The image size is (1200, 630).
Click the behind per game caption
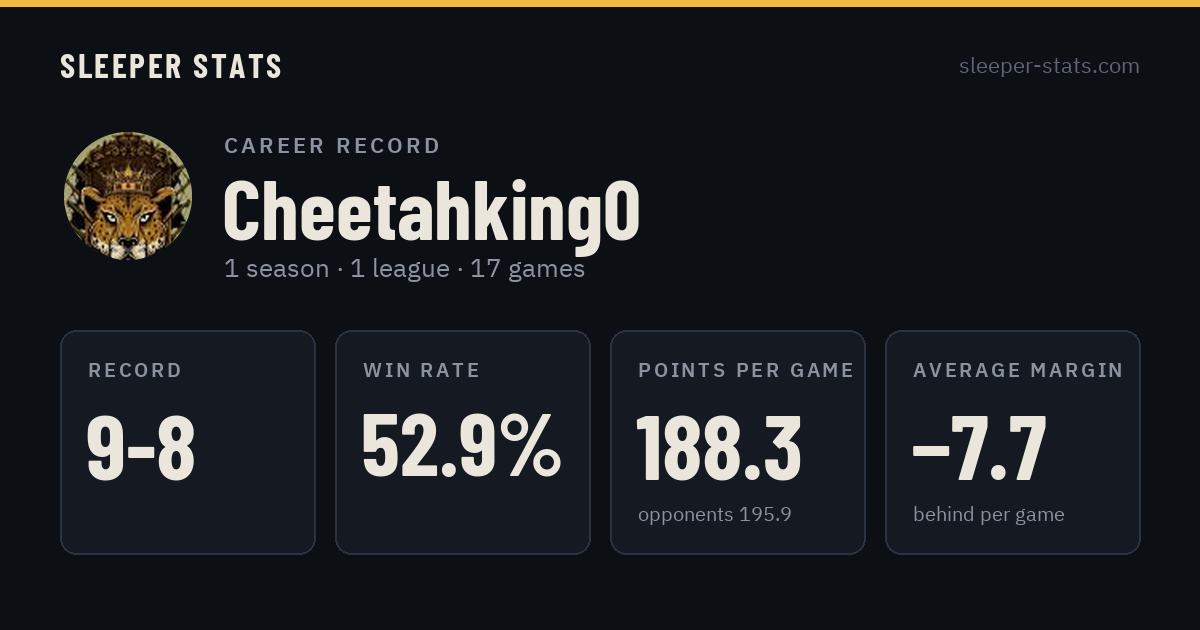[x=989, y=515]
